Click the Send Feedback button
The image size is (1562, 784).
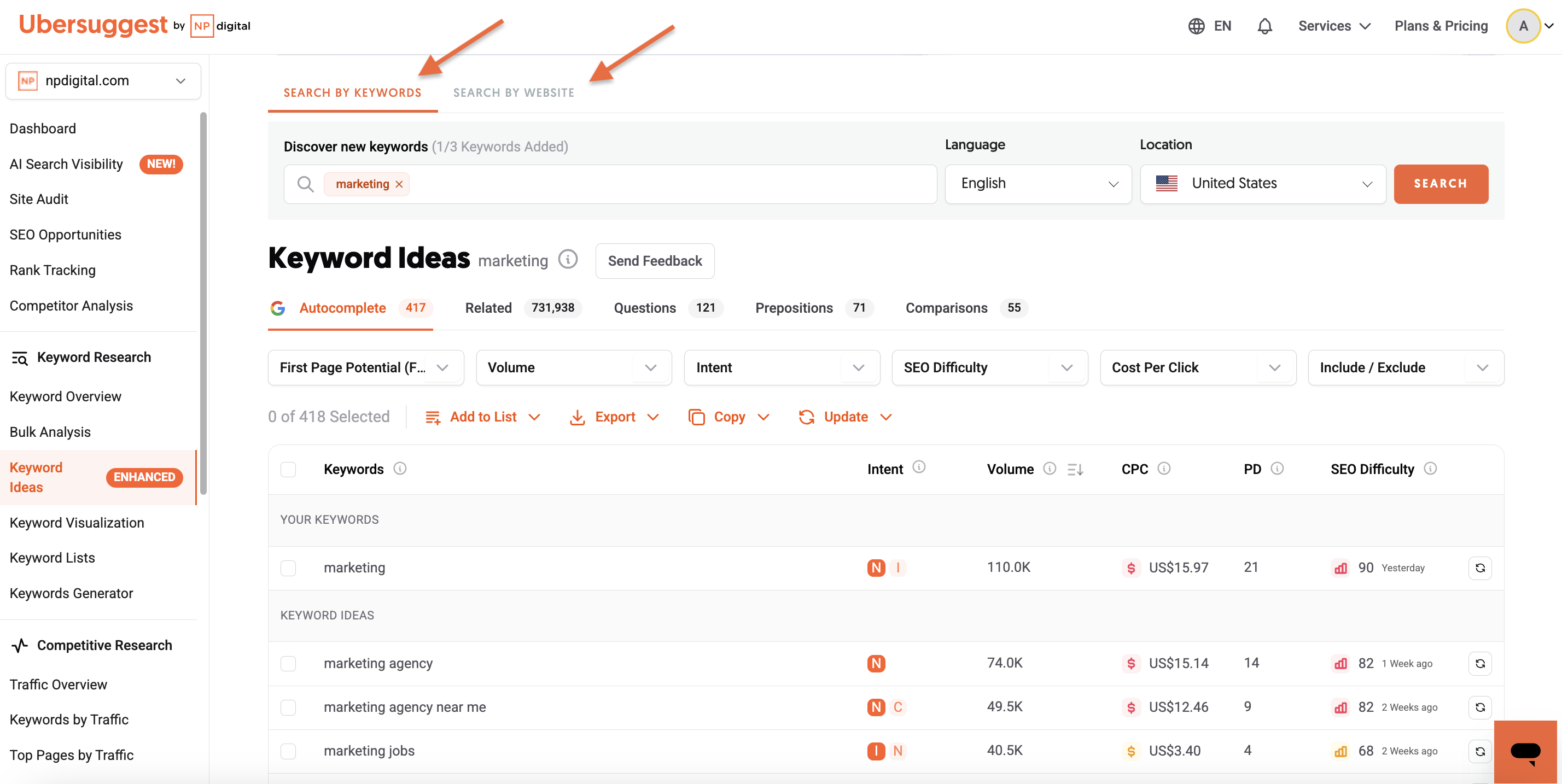654,261
